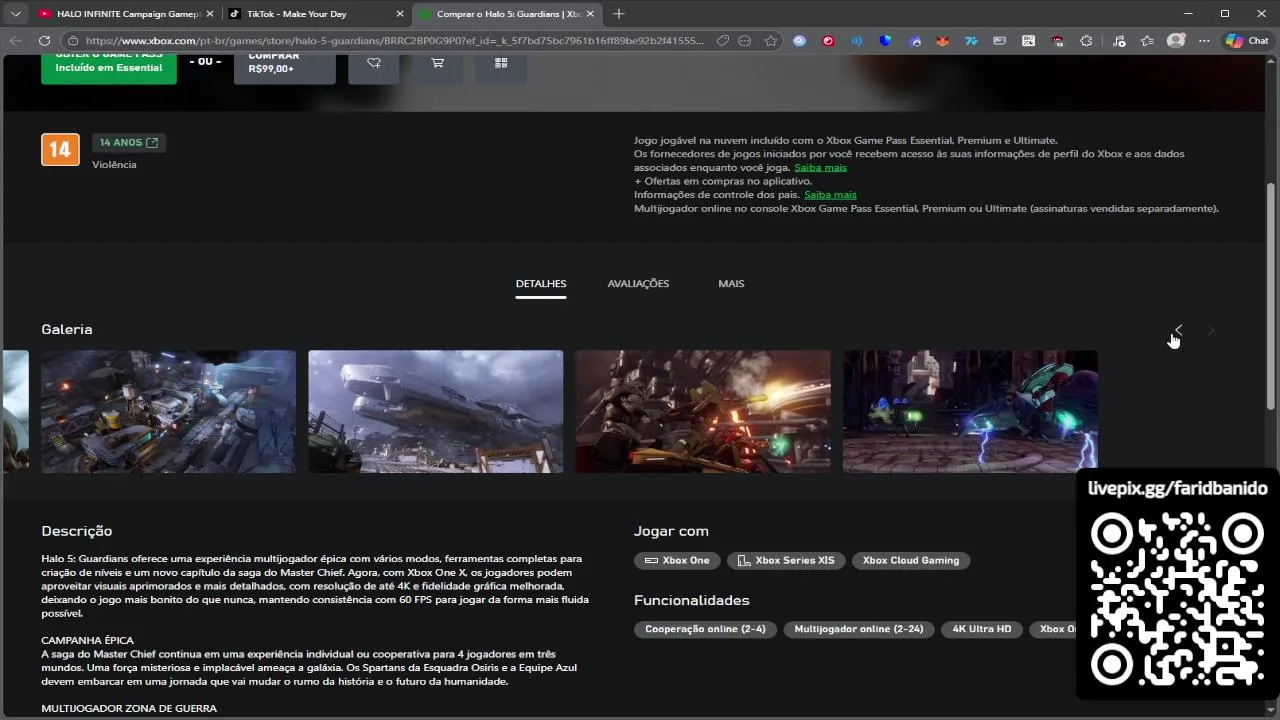Click the Funcionalidades heading
1280x720 pixels.
pos(692,601)
